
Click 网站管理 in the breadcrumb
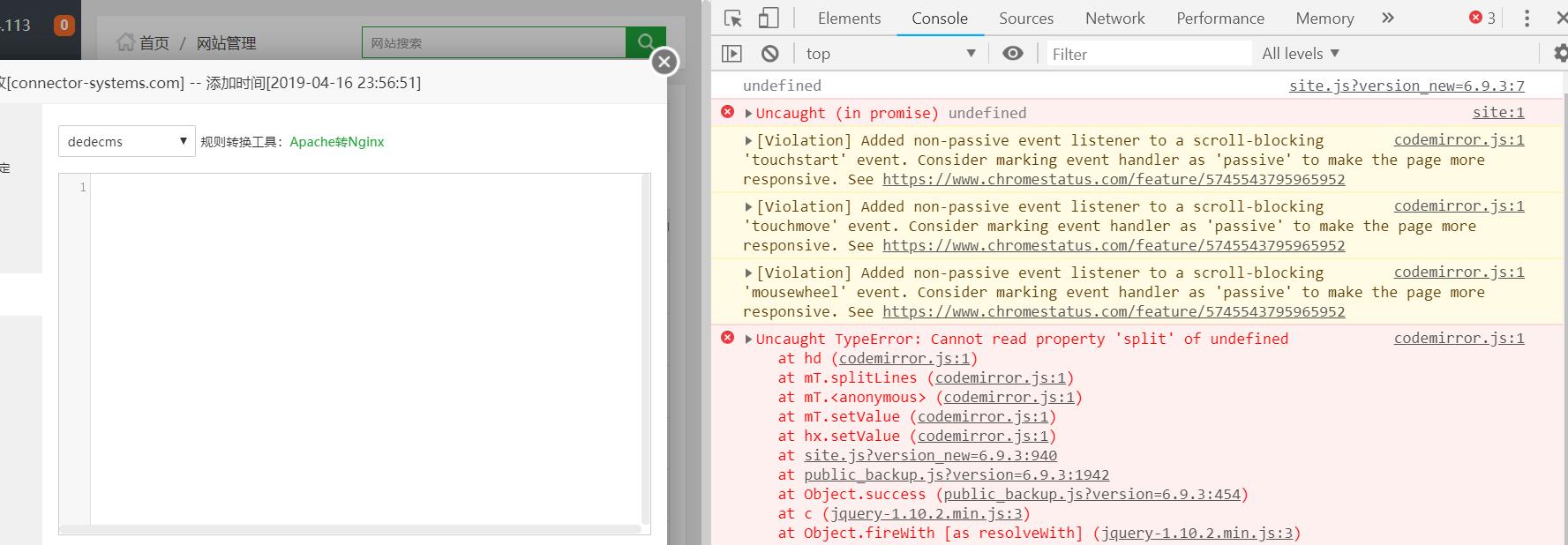[x=226, y=43]
